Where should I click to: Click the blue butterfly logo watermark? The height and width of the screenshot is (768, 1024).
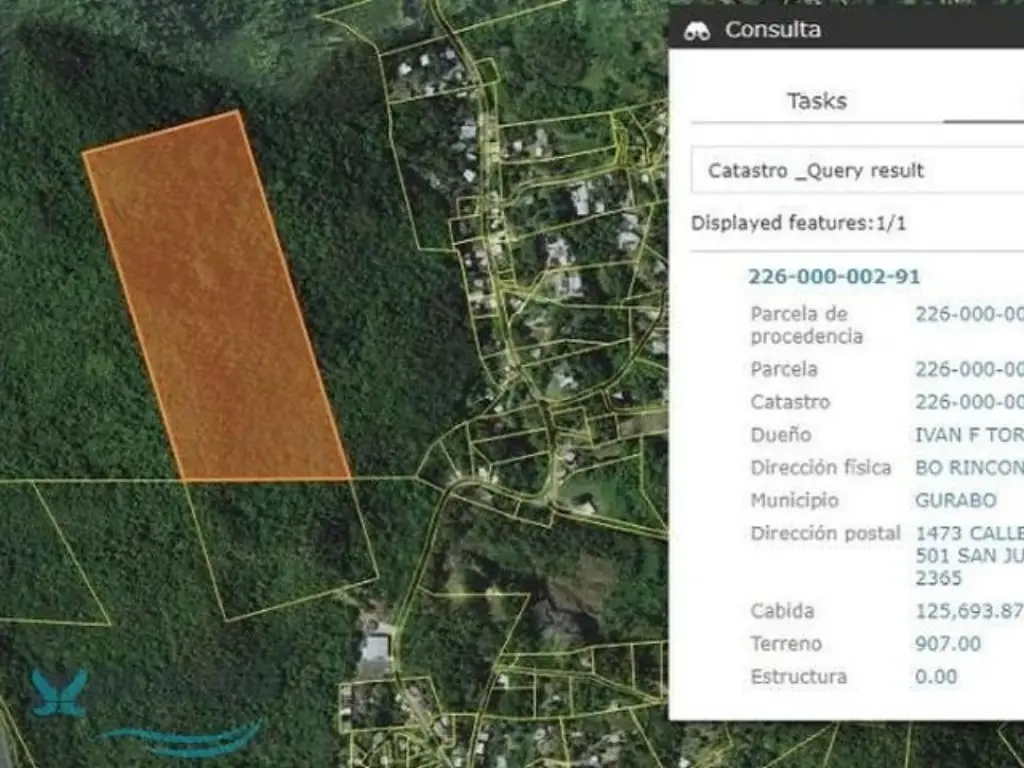pyautogui.click(x=59, y=693)
